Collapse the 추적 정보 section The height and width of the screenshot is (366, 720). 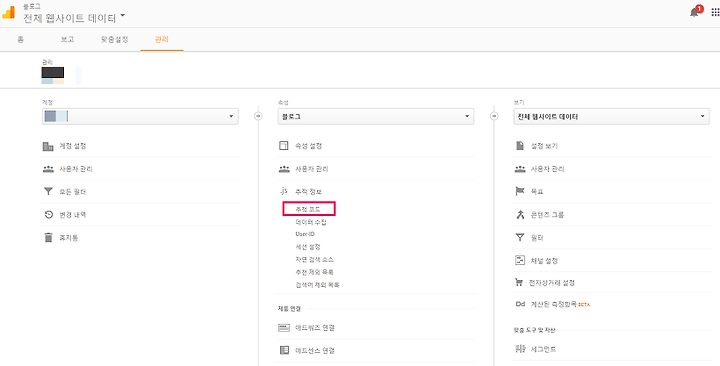pyautogui.click(x=309, y=191)
